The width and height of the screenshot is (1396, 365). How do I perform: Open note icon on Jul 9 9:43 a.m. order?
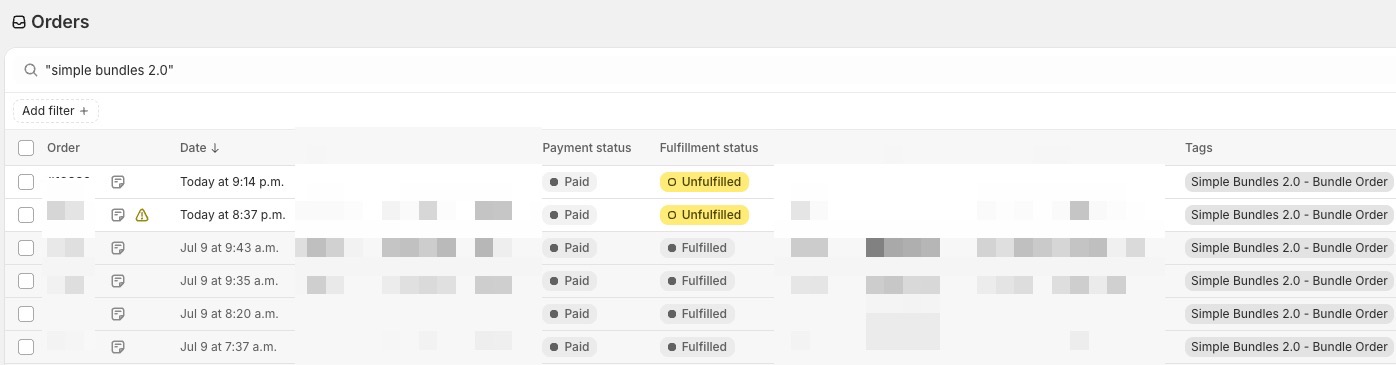[x=118, y=248]
